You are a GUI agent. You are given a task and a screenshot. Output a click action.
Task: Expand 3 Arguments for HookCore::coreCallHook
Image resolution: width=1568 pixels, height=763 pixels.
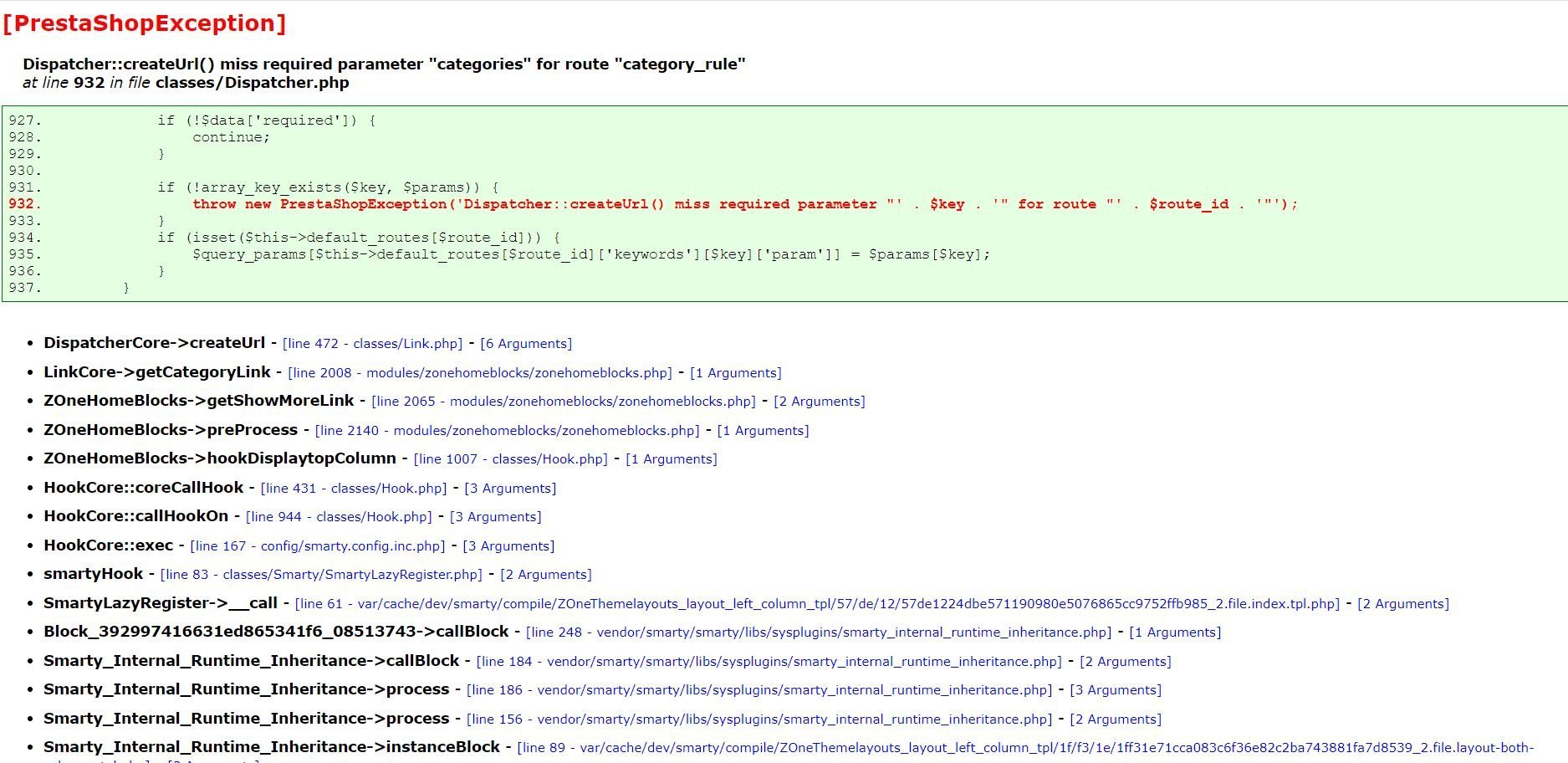[x=510, y=489]
